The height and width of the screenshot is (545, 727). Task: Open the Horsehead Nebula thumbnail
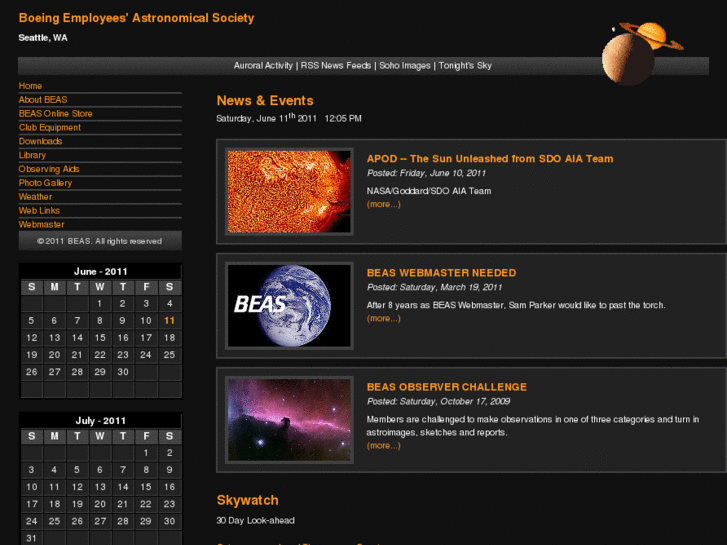pyautogui.click(x=289, y=420)
